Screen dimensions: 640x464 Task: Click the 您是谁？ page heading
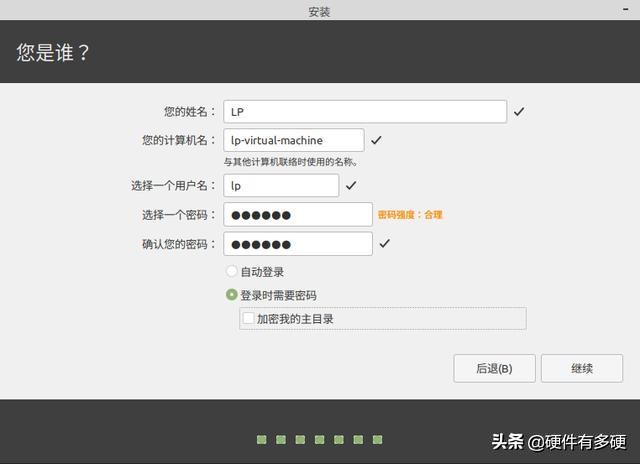tap(53, 53)
